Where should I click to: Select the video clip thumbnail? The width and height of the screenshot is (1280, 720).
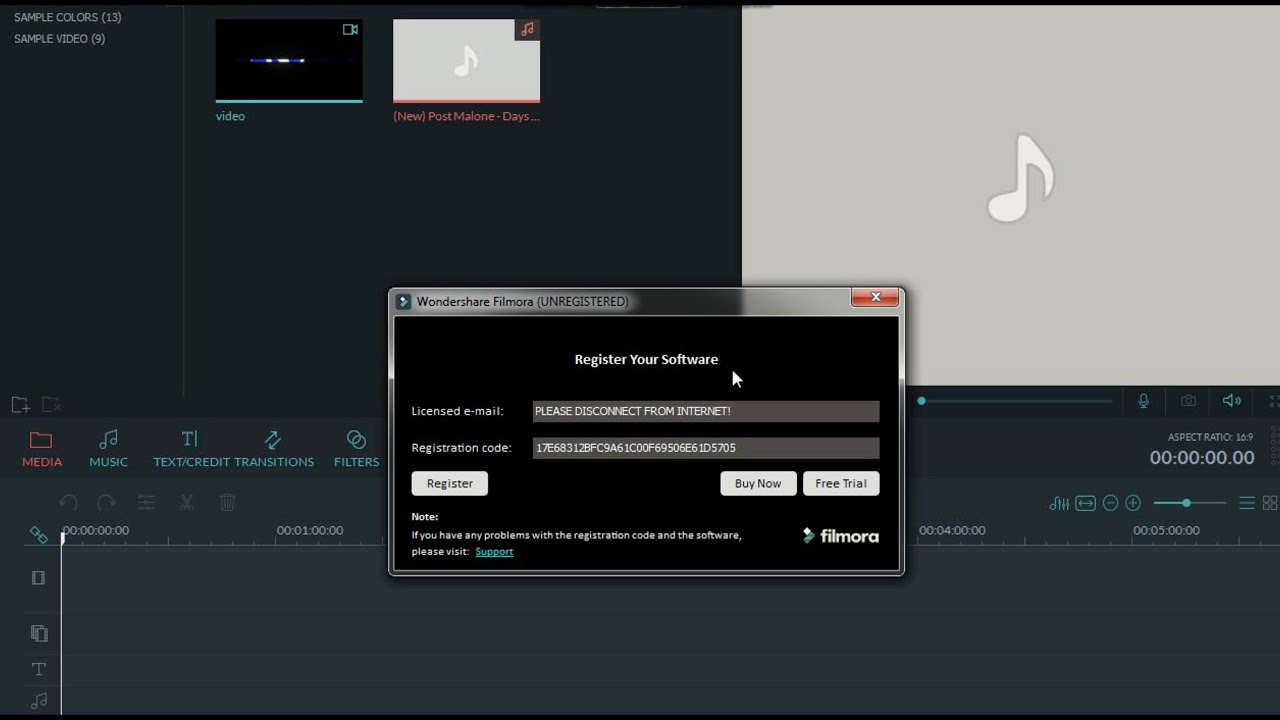coord(289,61)
